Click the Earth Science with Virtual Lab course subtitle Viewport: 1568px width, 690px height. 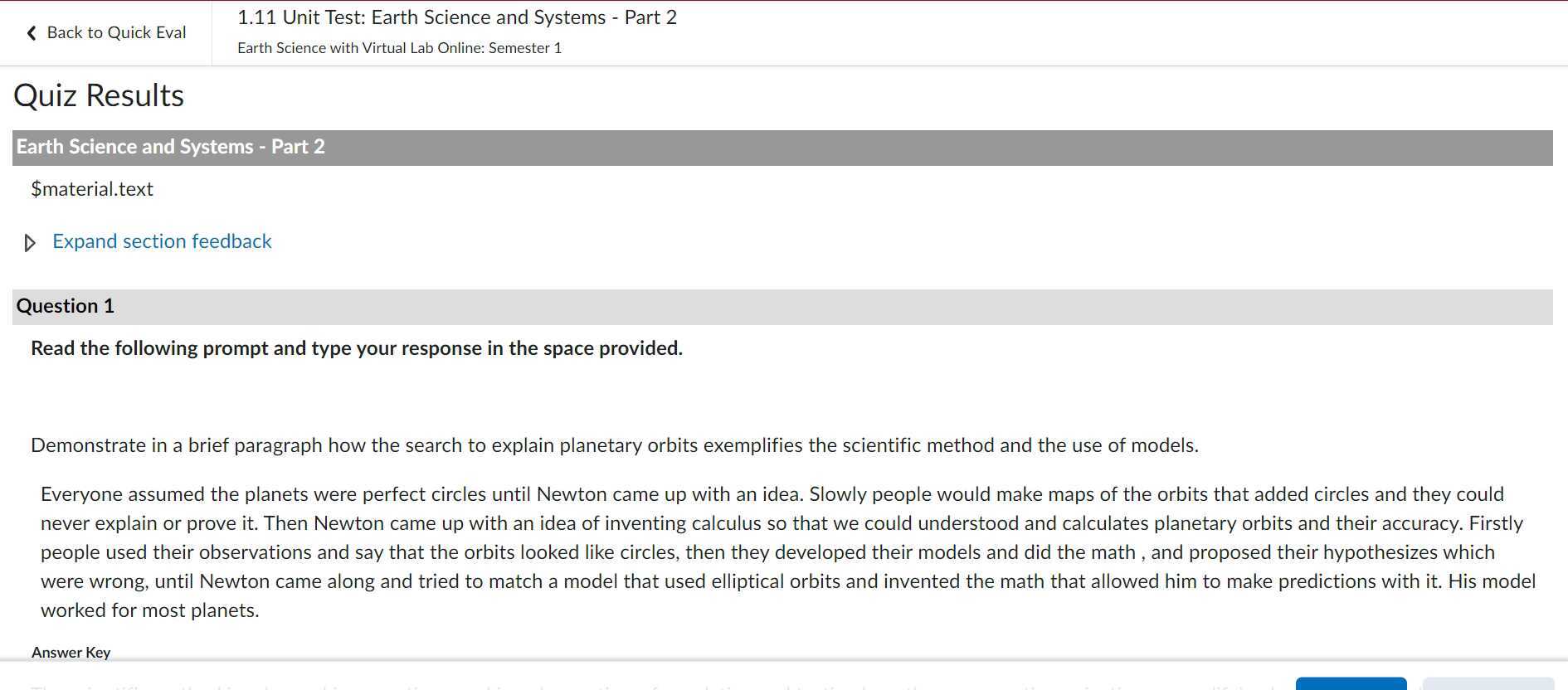399,48
